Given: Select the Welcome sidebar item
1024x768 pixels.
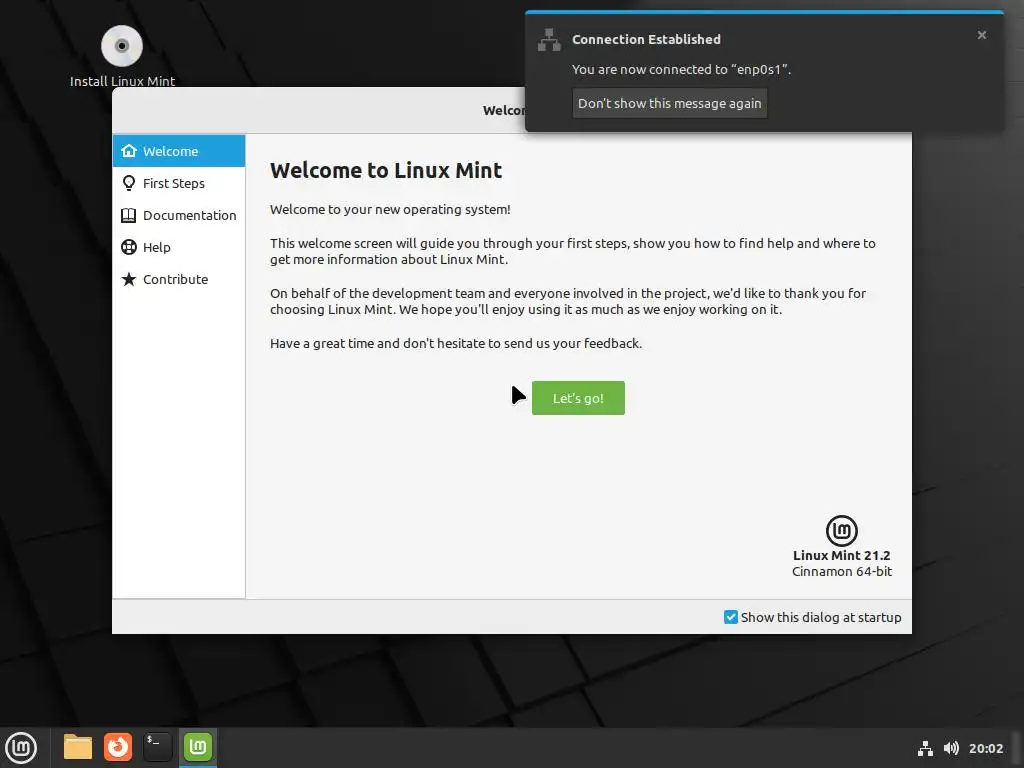Looking at the screenshot, I should point(179,151).
